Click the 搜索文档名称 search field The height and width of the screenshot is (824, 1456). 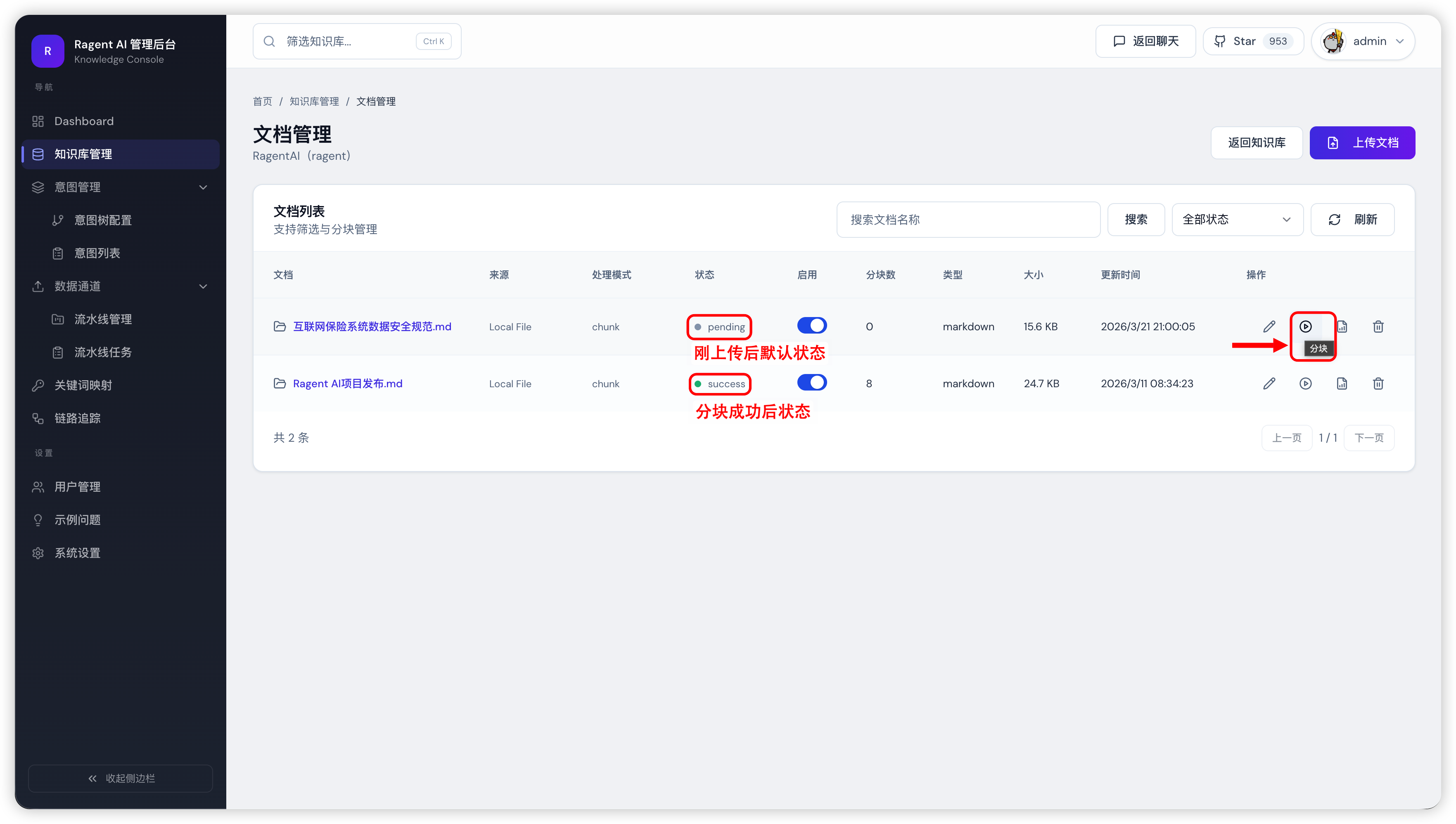(x=968, y=220)
